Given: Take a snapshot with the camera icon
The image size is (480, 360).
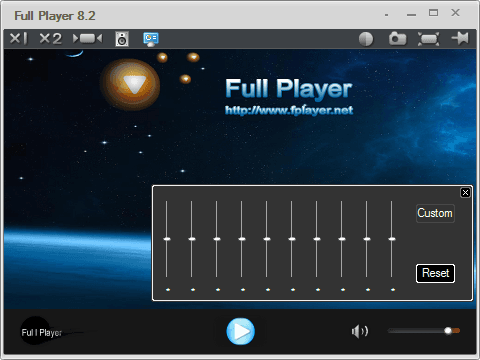Looking at the screenshot, I should tap(397, 39).
